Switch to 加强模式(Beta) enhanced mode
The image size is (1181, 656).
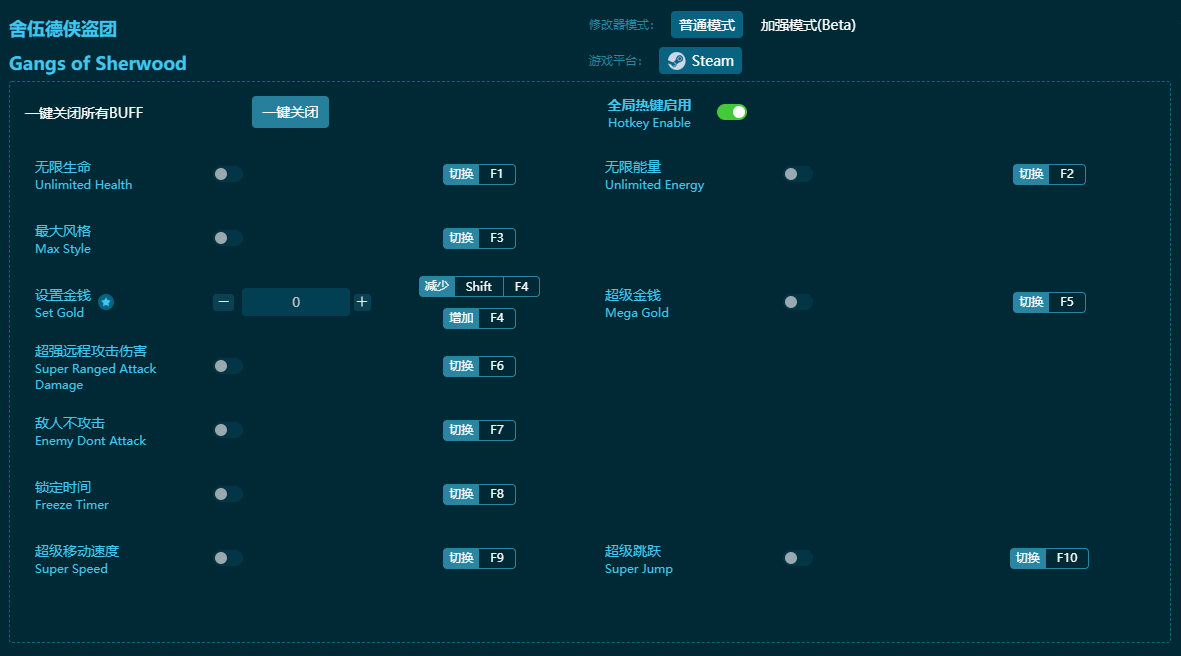[807, 25]
